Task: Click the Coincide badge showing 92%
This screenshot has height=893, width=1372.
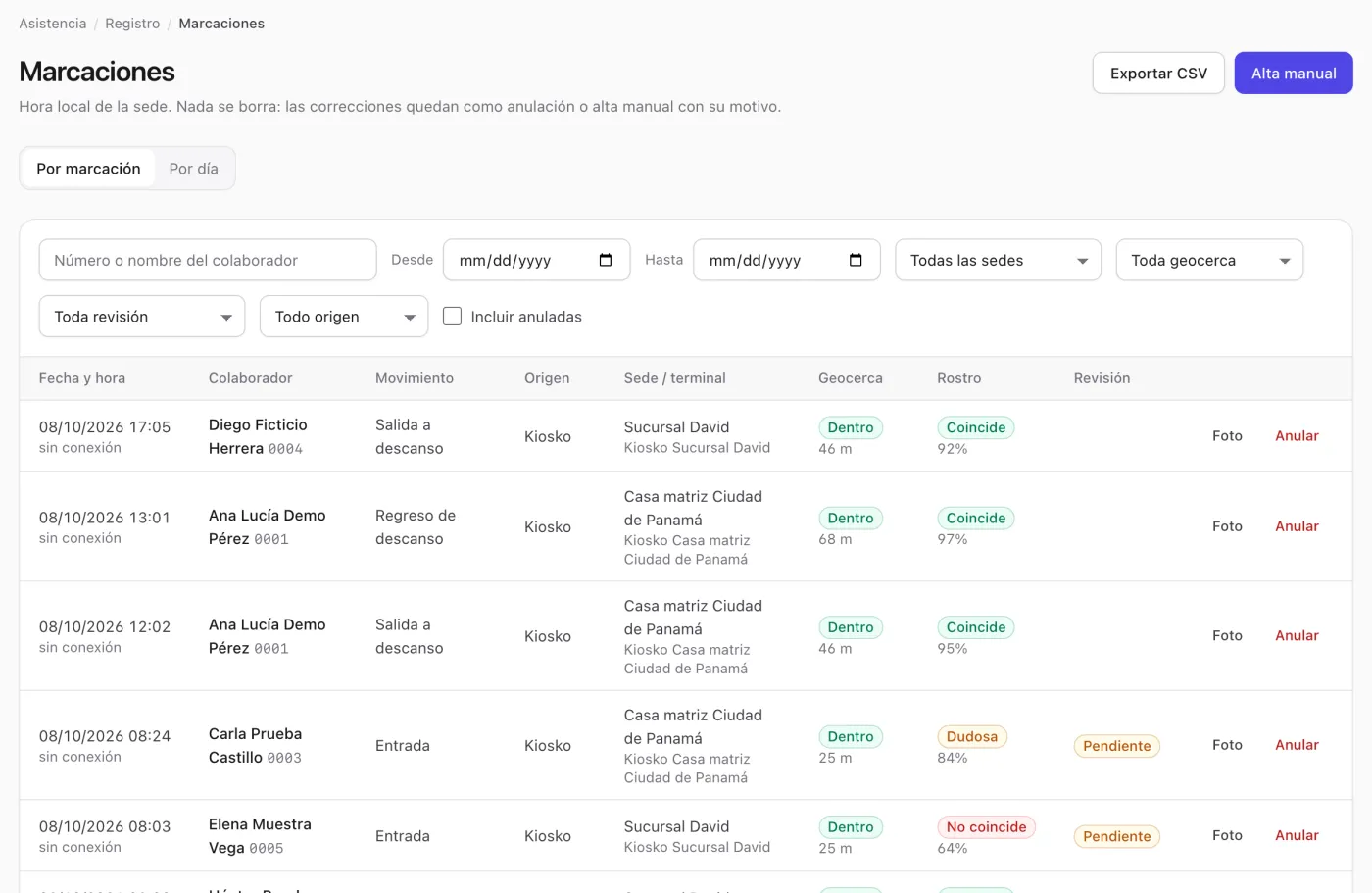Action: coord(976,427)
